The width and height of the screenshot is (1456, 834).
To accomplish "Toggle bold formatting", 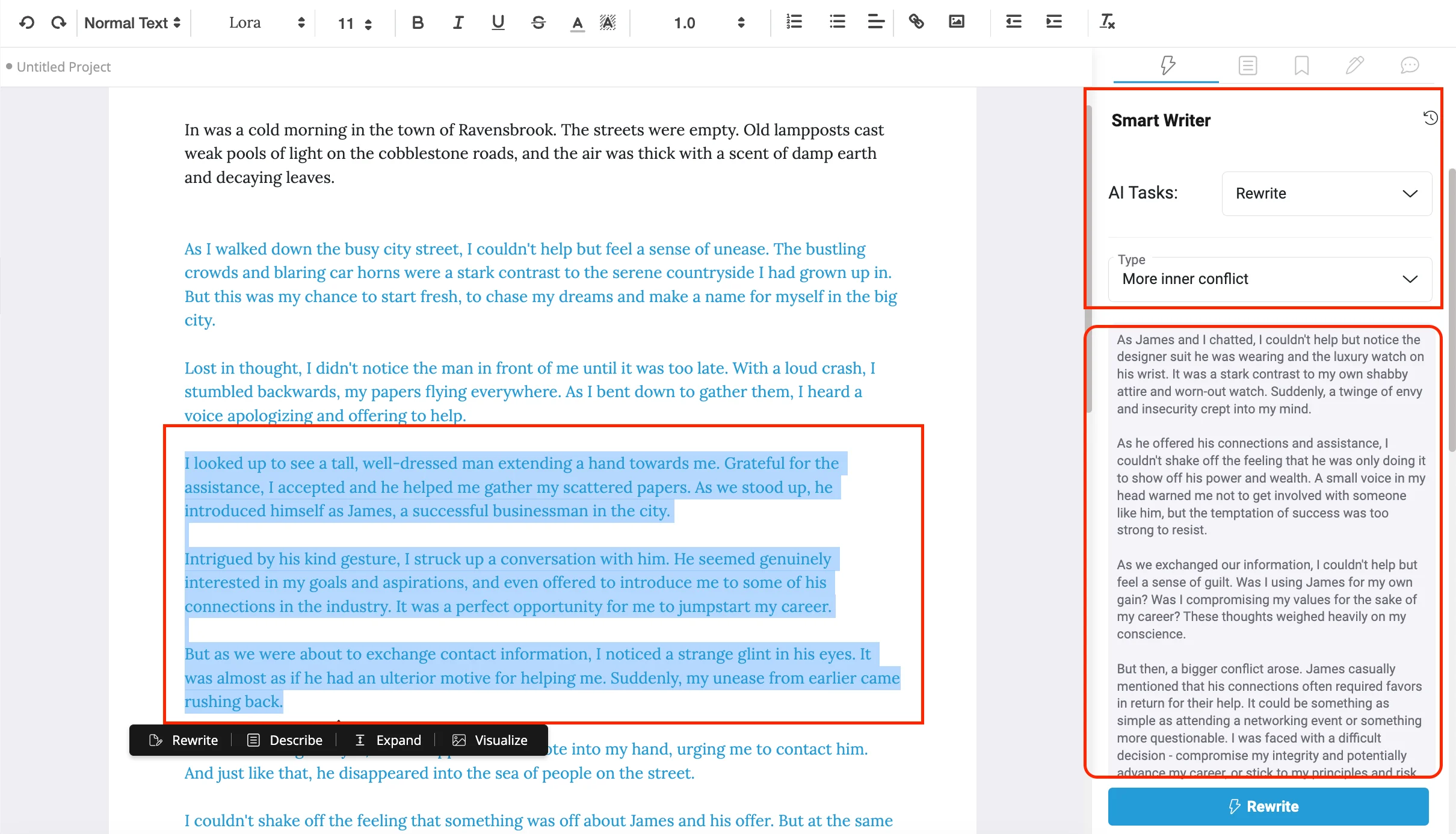I will 418,23.
